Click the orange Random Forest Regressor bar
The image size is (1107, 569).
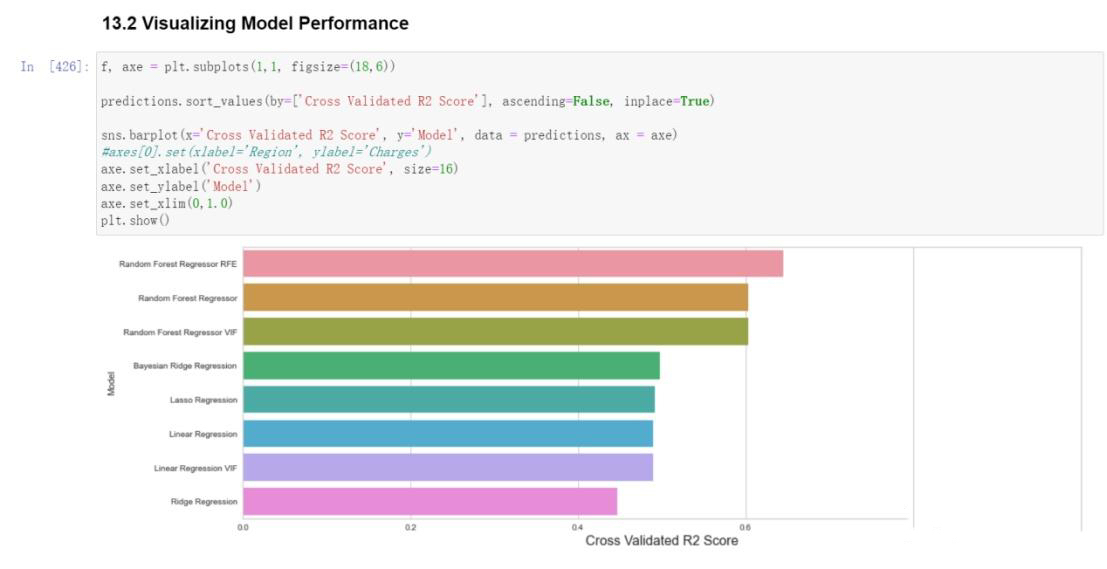pyautogui.click(x=495, y=298)
